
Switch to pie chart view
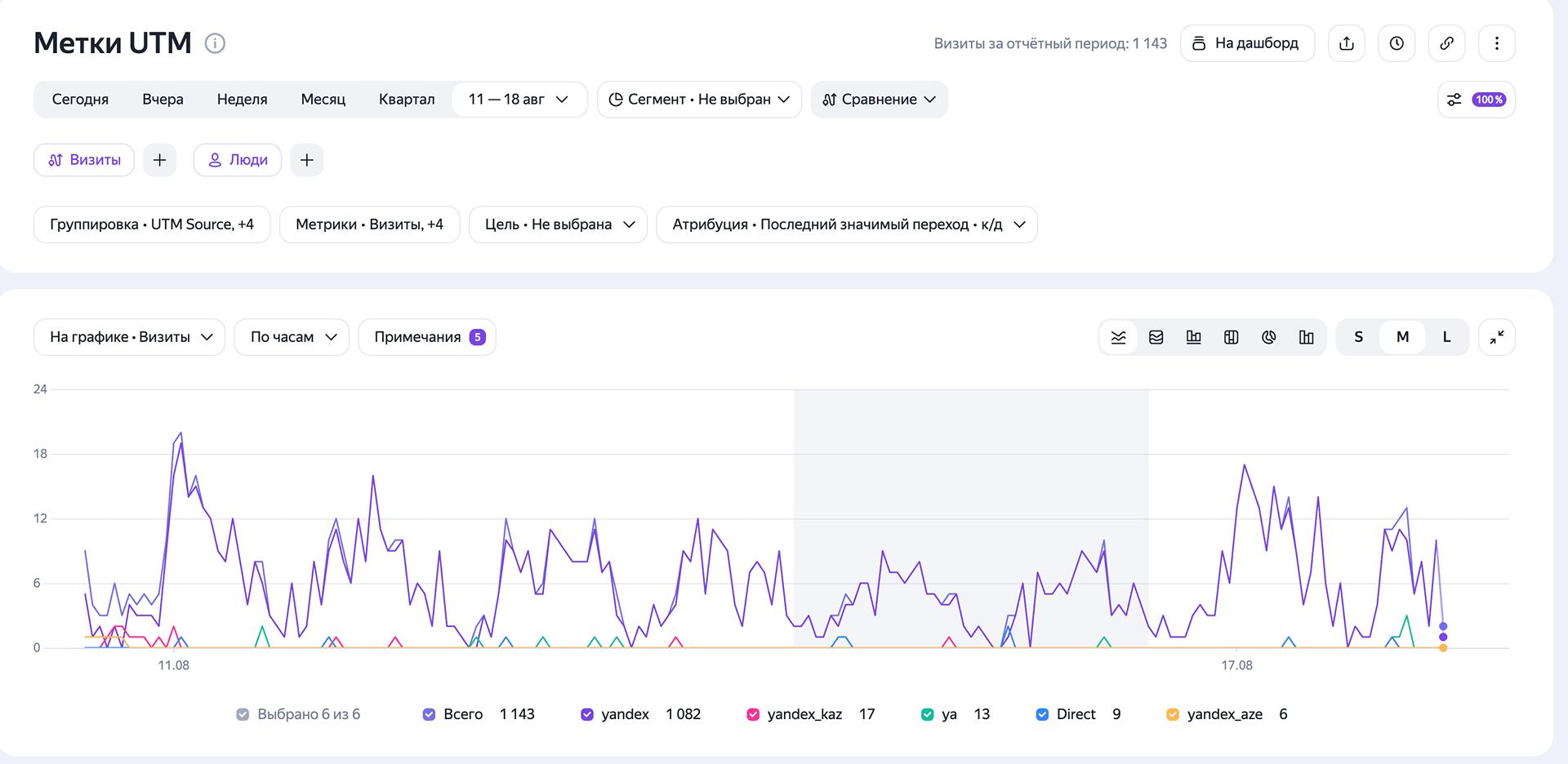click(x=1268, y=337)
